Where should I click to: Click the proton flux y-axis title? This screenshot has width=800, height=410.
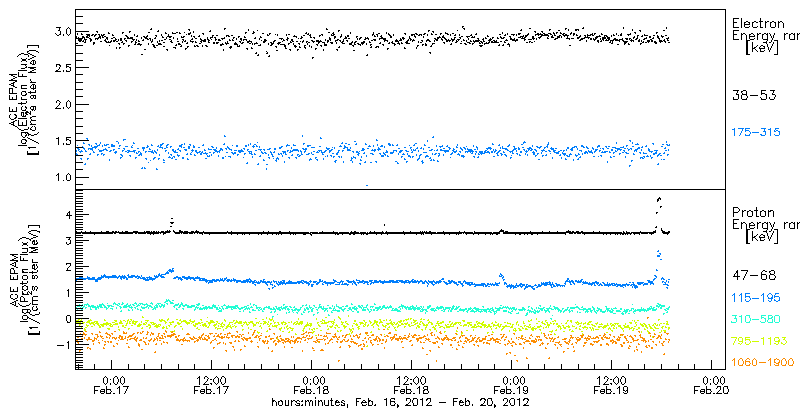click(22, 280)
